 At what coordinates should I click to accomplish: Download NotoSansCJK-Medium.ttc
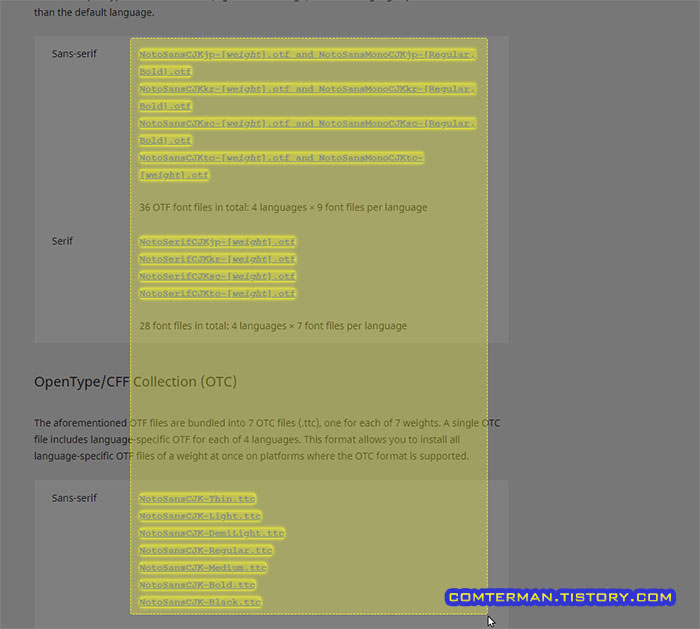[x=203, y=568]
